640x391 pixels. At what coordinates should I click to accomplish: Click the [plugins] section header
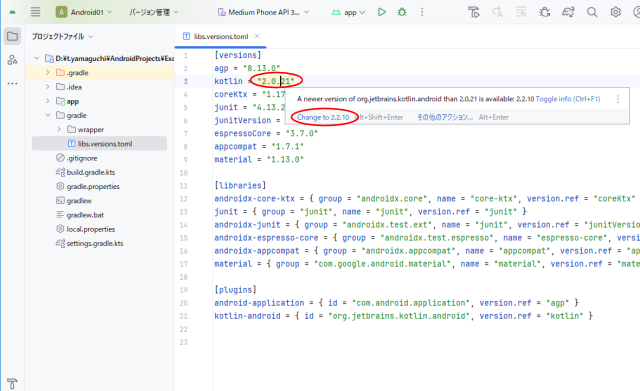tap(236, 290)
